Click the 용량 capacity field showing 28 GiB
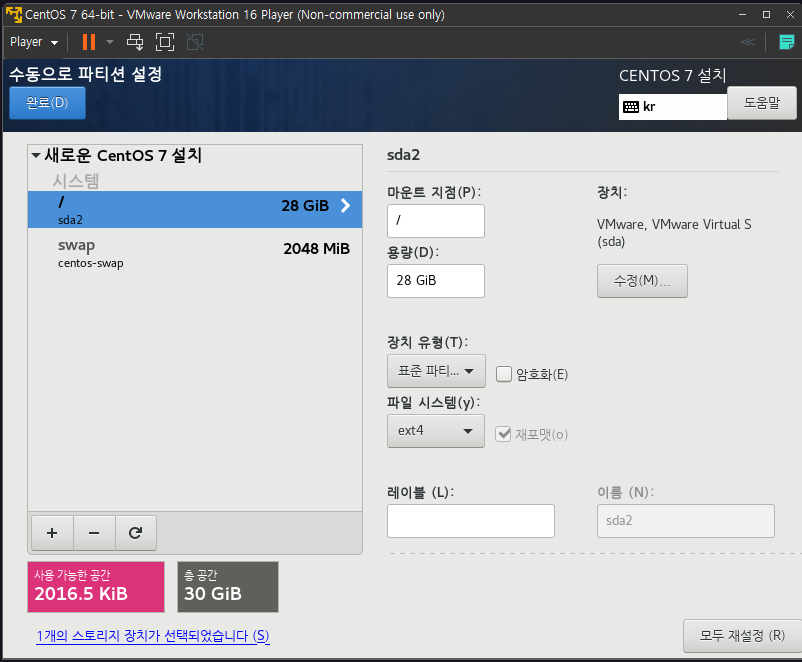Screen dimensions: 802x662 tap(436, 281)
